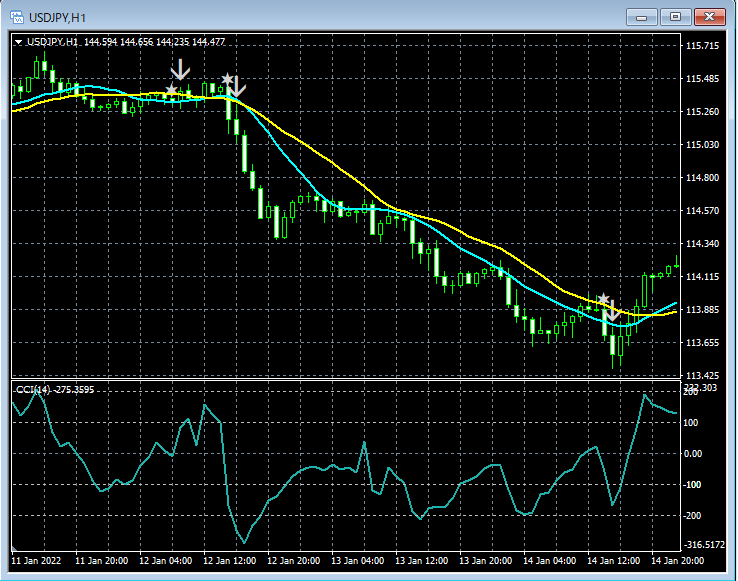This screenshot has height=581, width=738.
Task: Click the USDJPY,H1 window title text
Action: (x=57, y=18)
